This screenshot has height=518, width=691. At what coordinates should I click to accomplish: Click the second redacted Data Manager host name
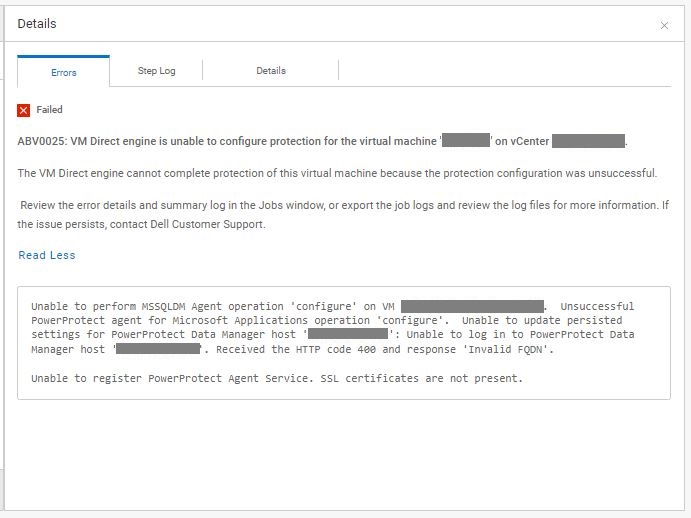[x=158, y=349]
